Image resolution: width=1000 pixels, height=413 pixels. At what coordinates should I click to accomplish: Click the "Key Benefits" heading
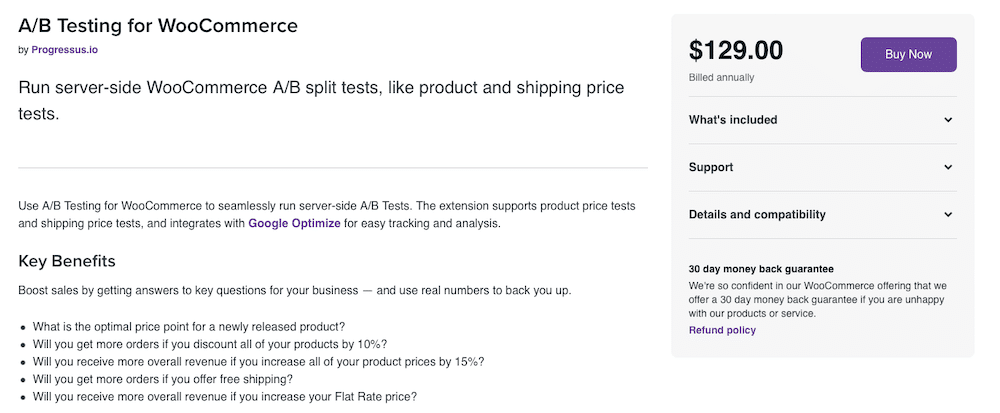click(67, 261)
